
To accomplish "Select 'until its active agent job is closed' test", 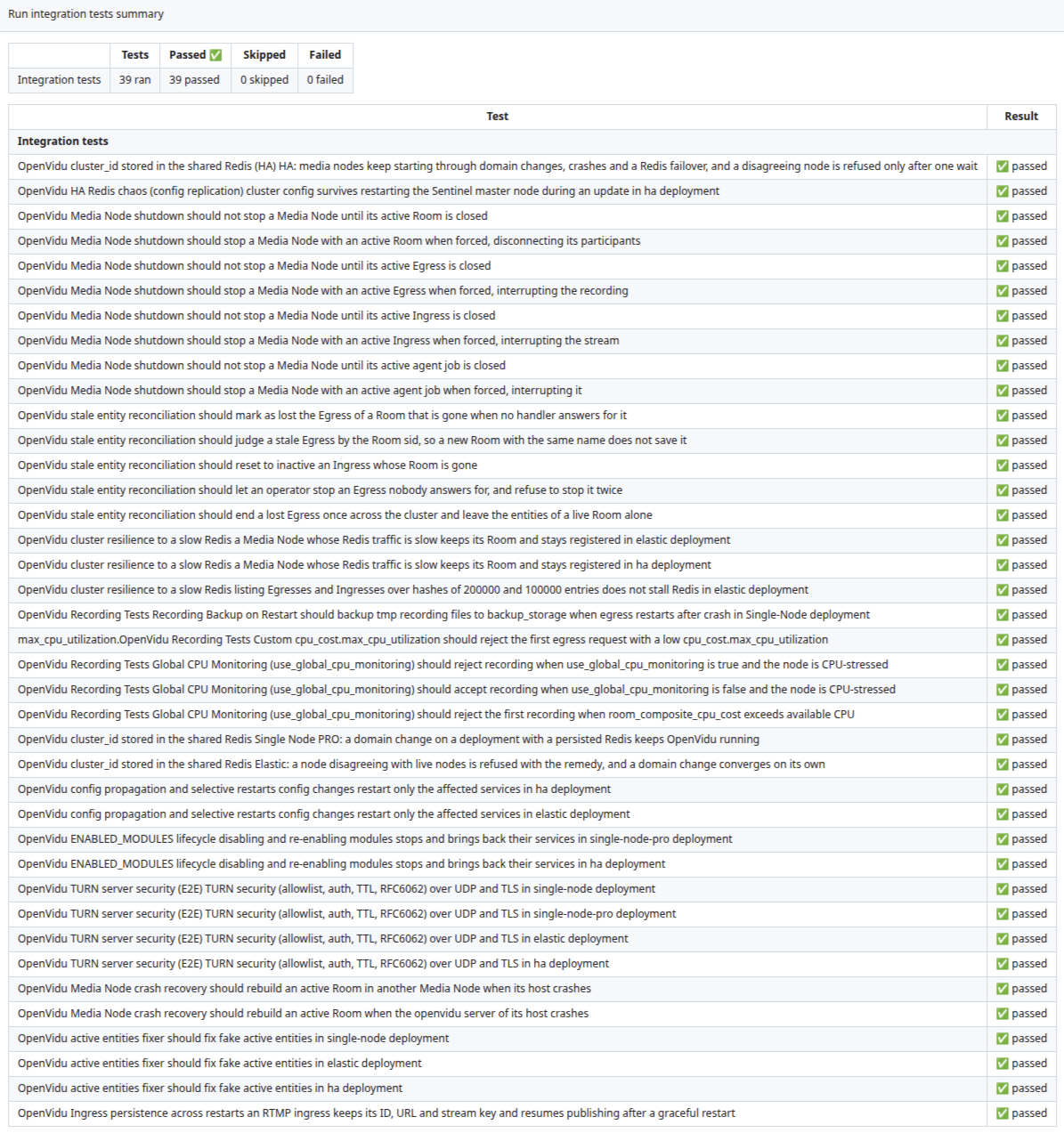I will (262, 366).
